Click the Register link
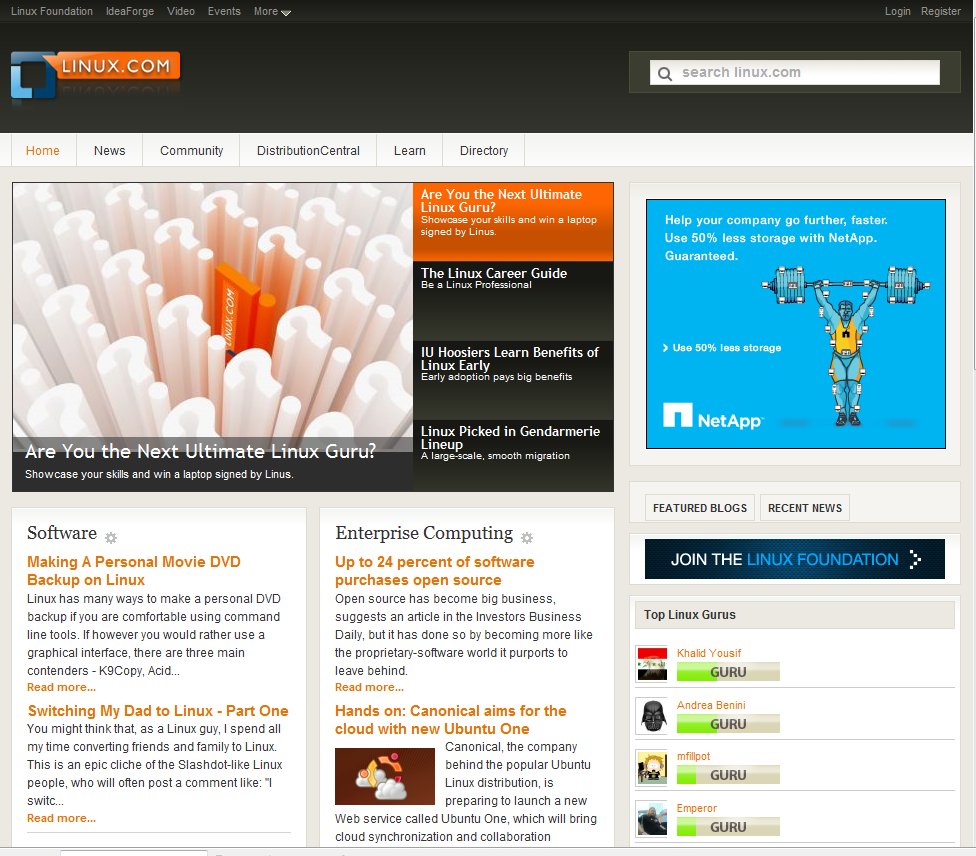Viewport: 976px width, 856px height. pos(941,11)
